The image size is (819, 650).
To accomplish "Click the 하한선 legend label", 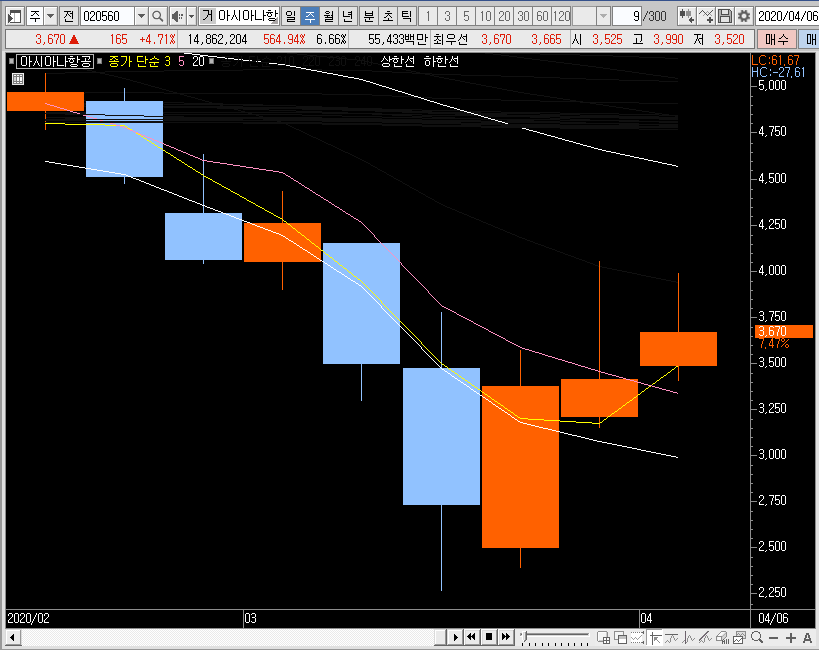I will point(441,62).
